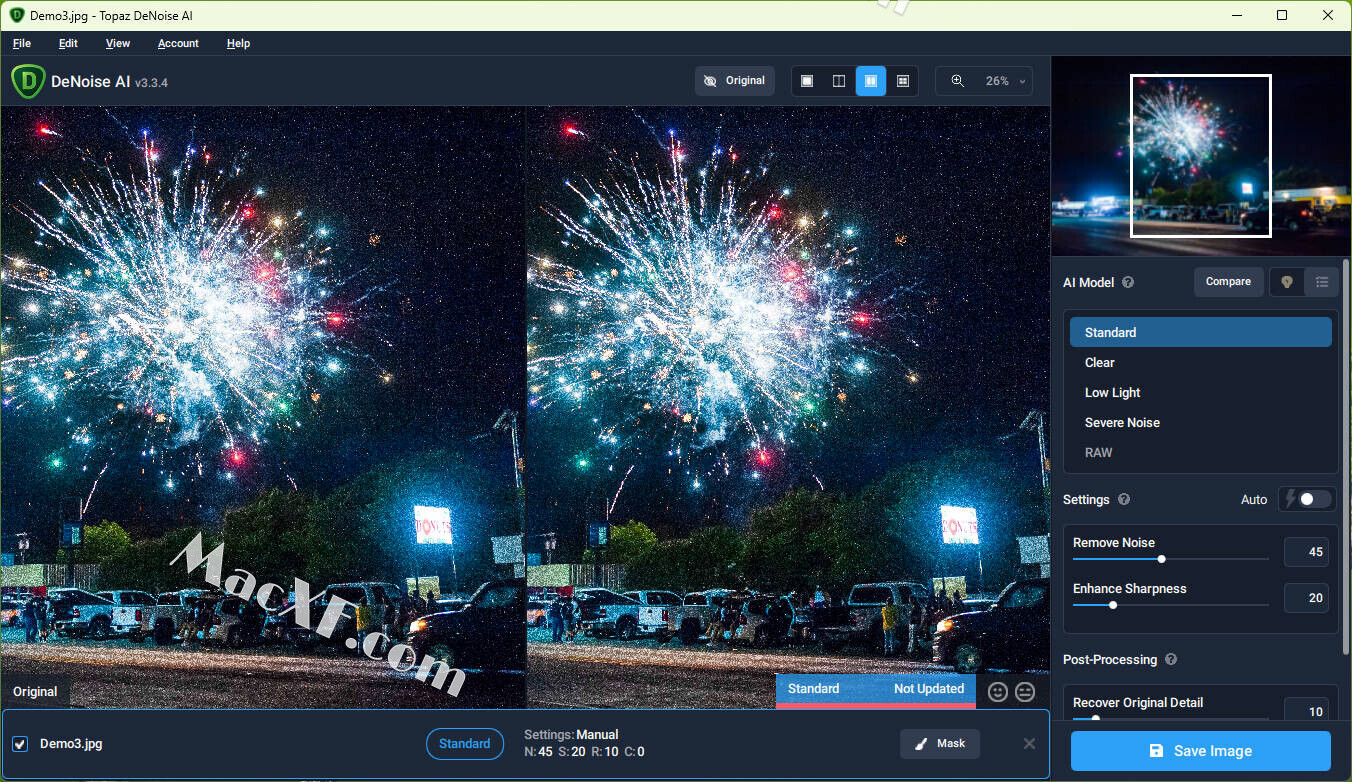Open the Help menu
Image resolution: width=1352 pixels, height=782 pixels.
pos(238,43)
